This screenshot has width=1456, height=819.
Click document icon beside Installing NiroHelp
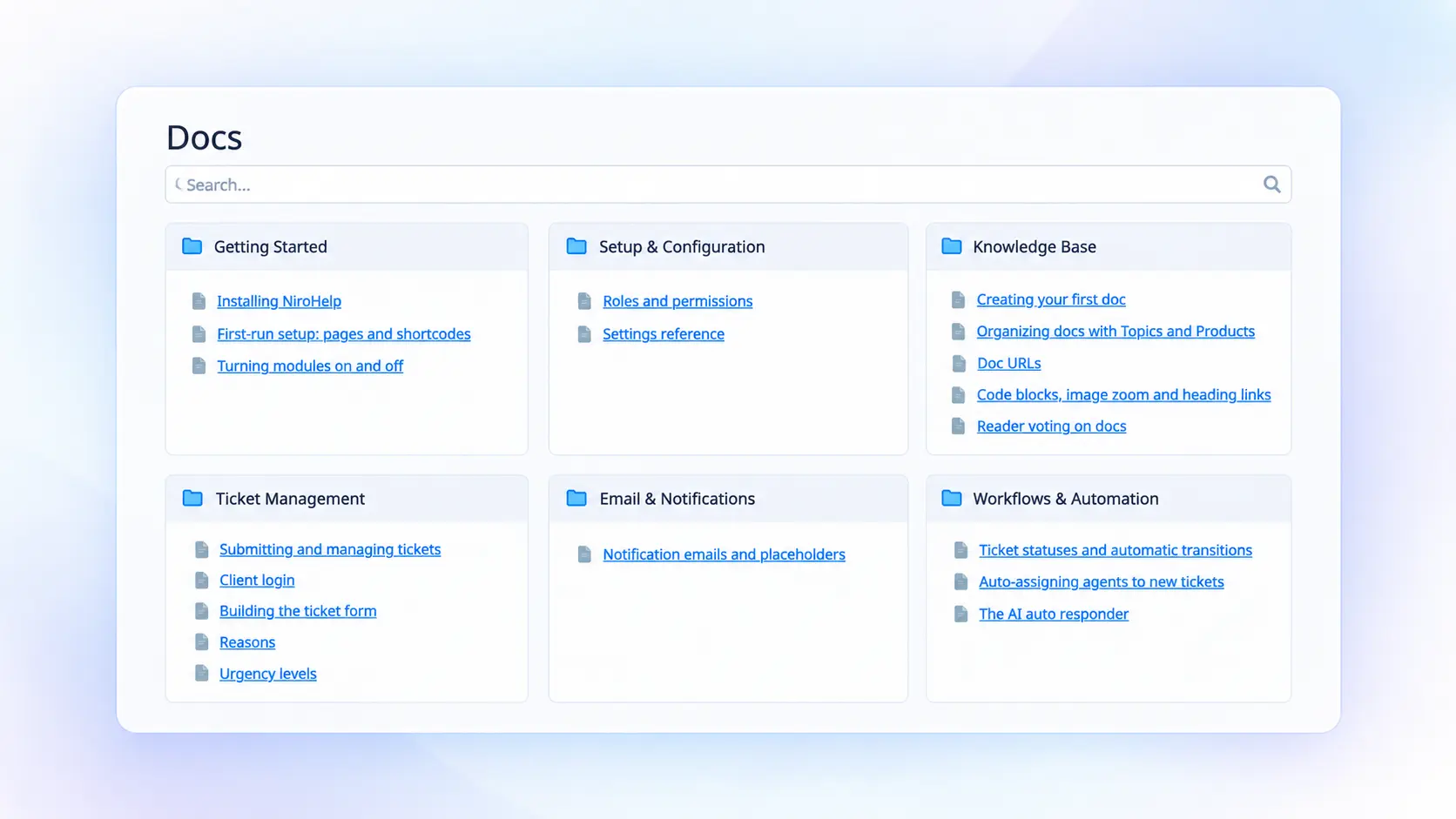pos(199,301)
